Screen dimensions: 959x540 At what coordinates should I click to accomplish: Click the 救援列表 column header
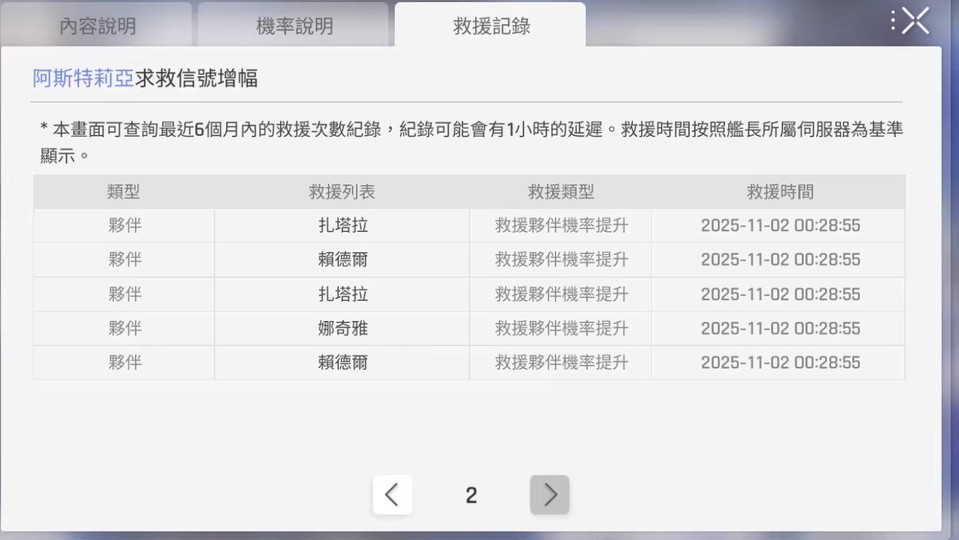click(x=342, y=192)
